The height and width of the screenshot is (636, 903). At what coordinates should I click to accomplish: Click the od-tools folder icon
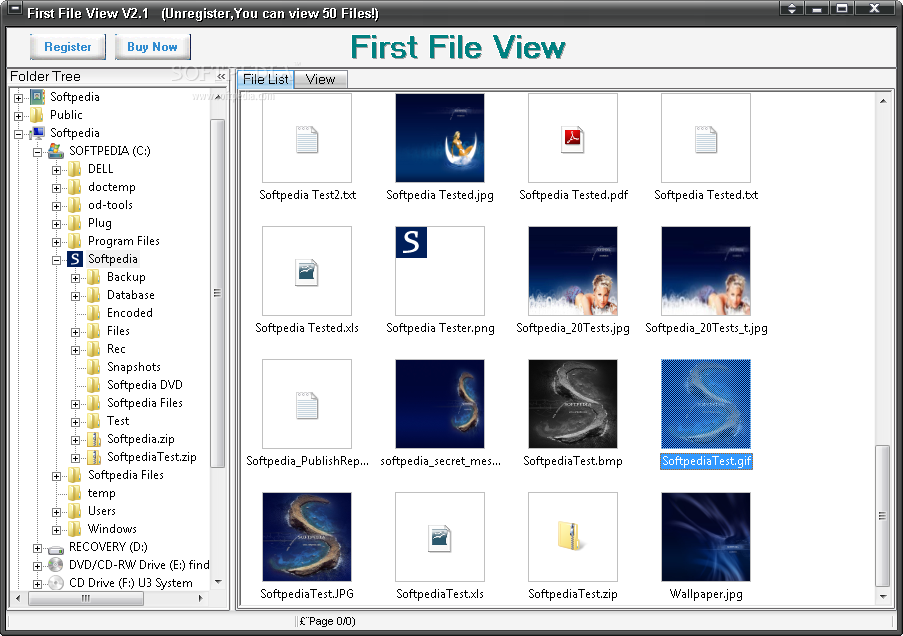tap(75, 205)
